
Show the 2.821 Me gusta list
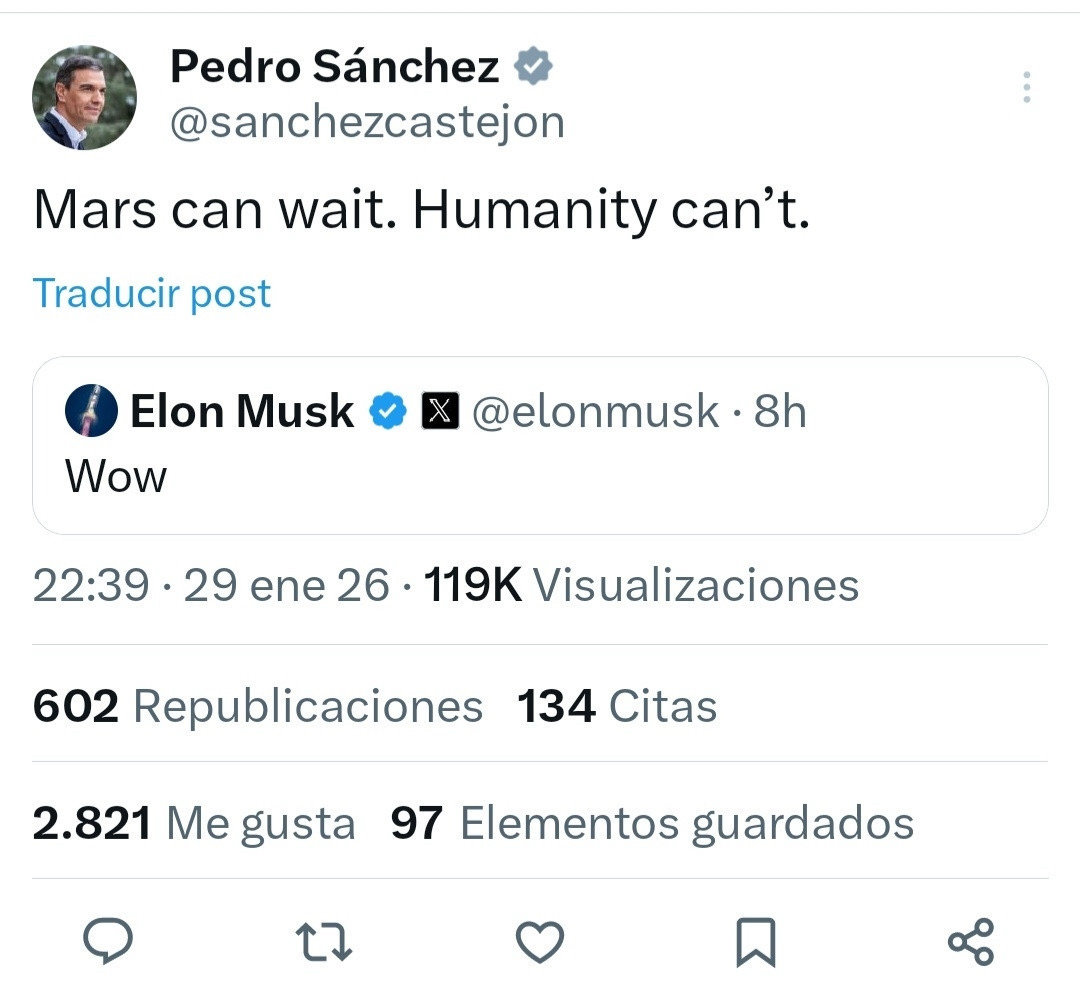point(194,824)
